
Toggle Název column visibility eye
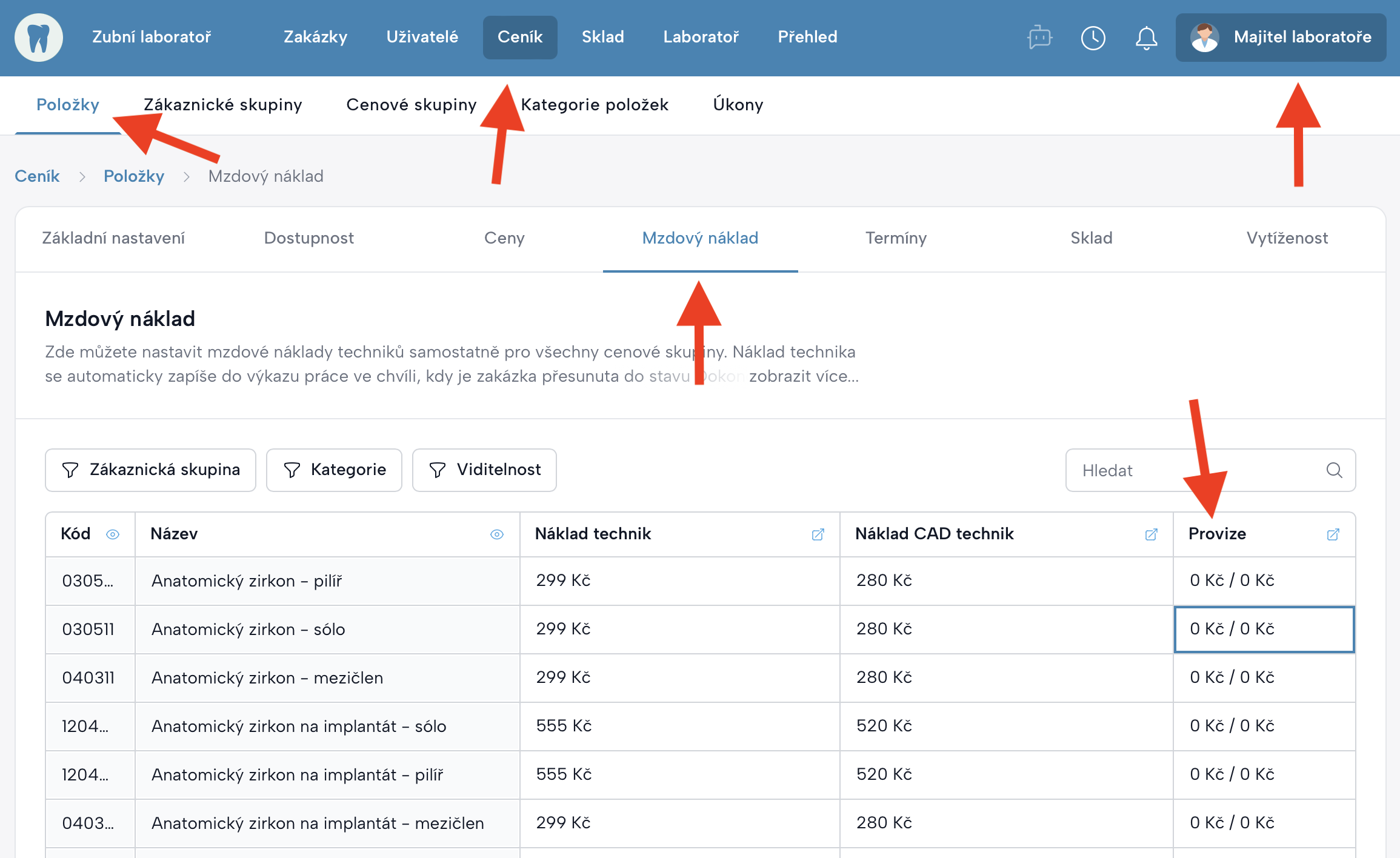496,534
